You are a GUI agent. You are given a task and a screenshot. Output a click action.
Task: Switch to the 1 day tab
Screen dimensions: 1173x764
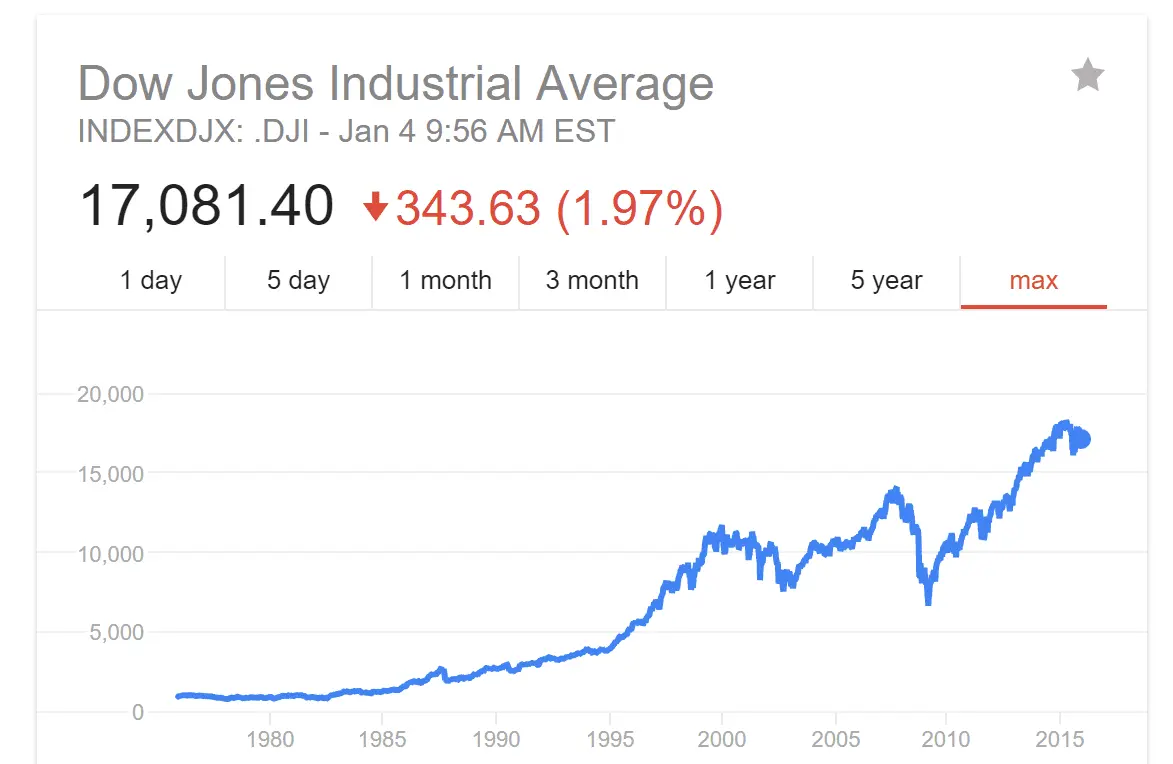[151, 281]
